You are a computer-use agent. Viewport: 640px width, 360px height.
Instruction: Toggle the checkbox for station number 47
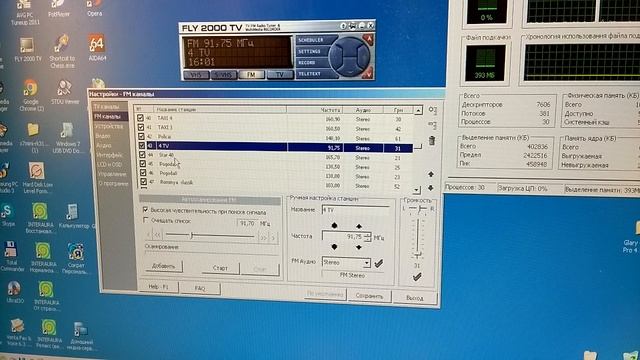143,182
